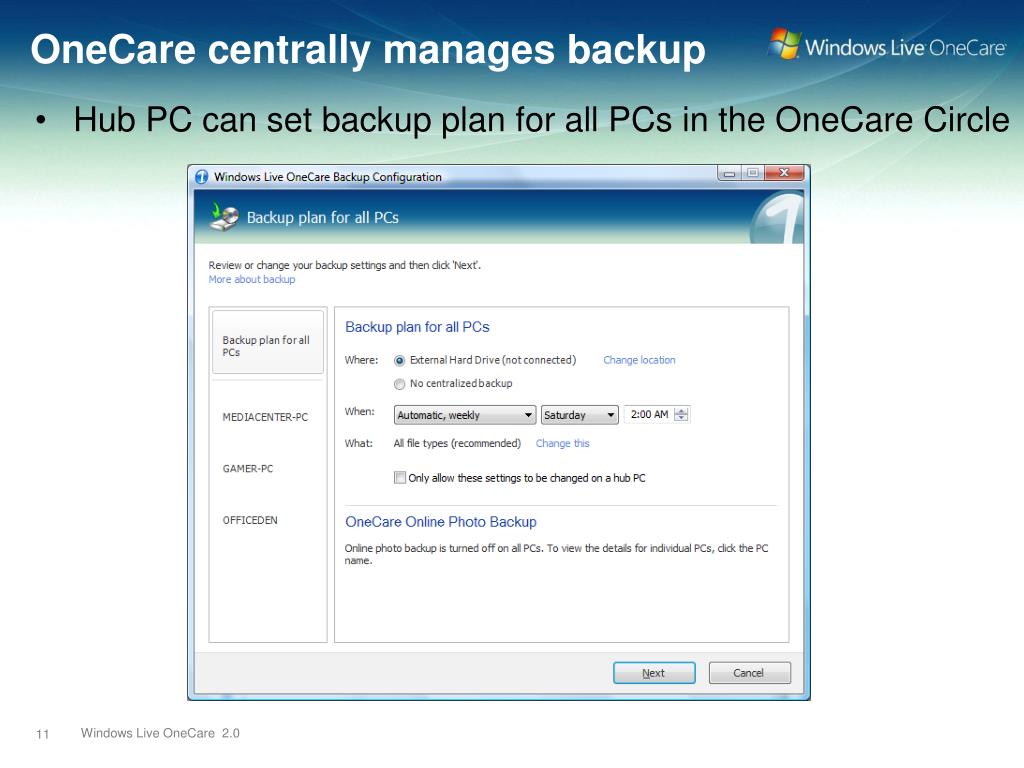Click the Change location link
Image resolution: width=1024 pixels, height=768 pixels.
pyautogui.click(x=639, y=360)
